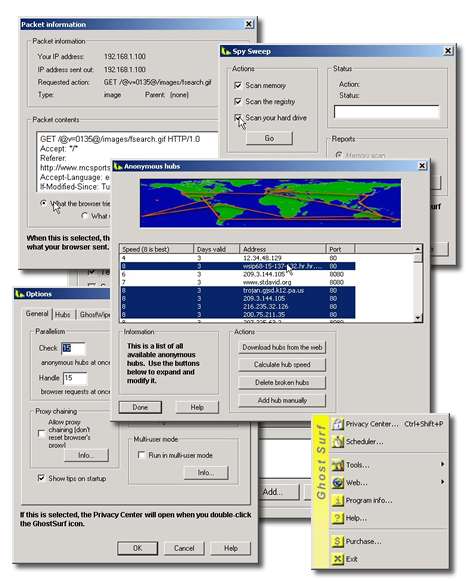
Task: Click the Web globe icon
Action: click(337, 482)
